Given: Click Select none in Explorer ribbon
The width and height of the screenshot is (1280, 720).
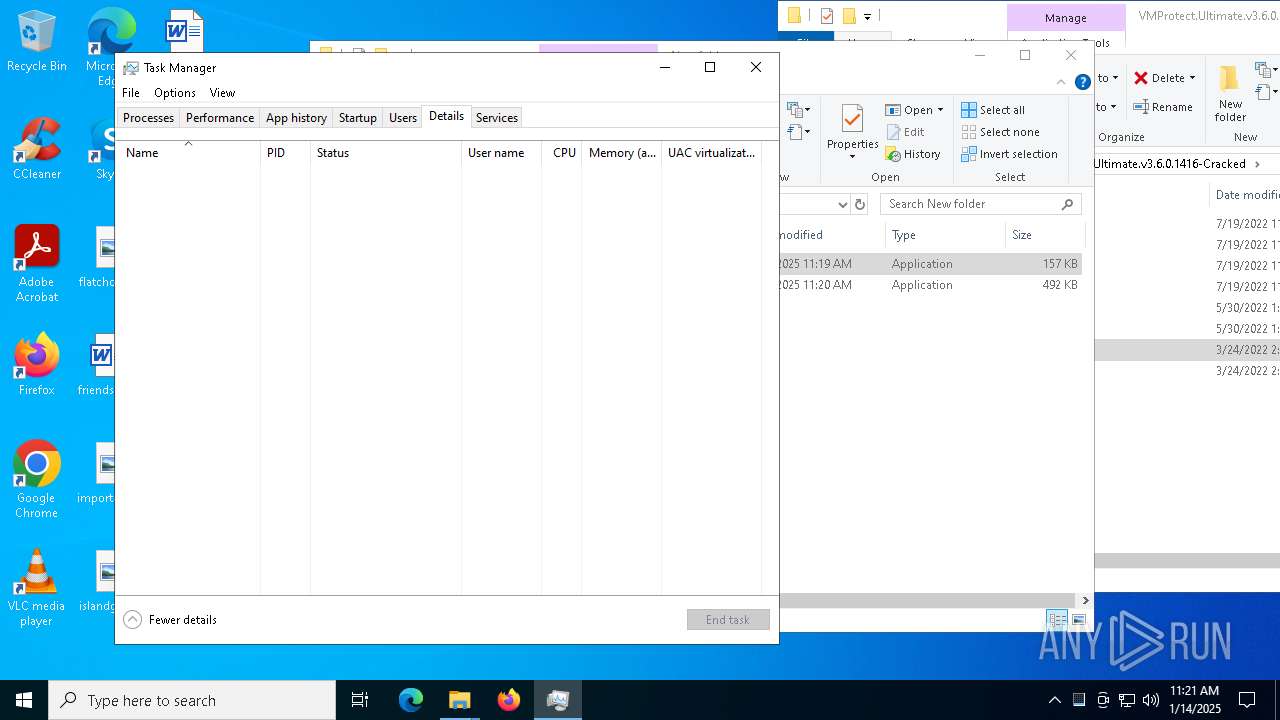Looking at the screenshot, I should 1000,132.
